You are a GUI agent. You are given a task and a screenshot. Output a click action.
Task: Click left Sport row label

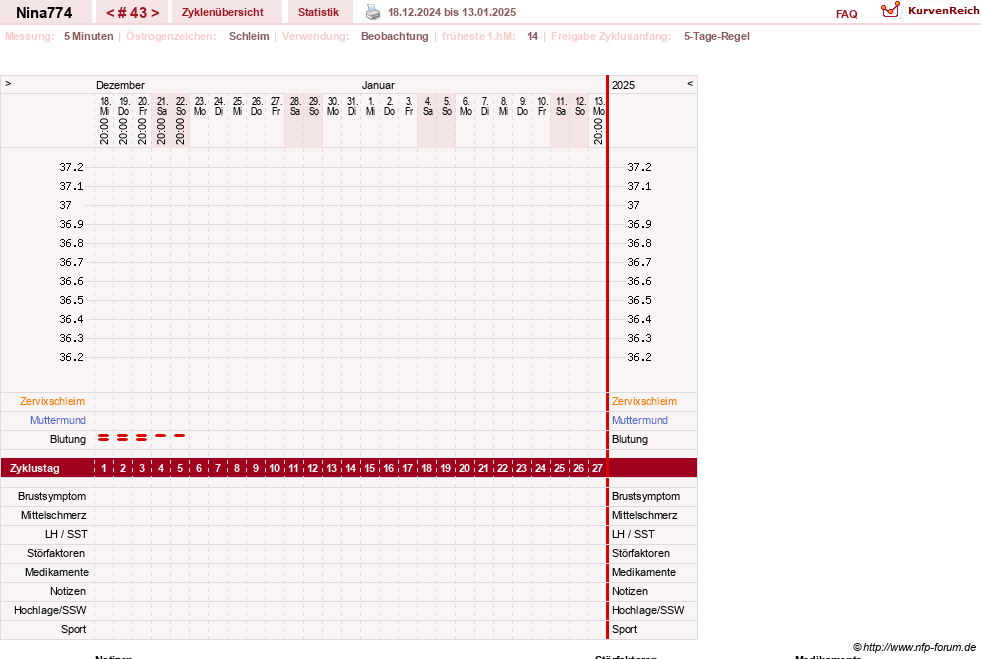tap(73, 629)
